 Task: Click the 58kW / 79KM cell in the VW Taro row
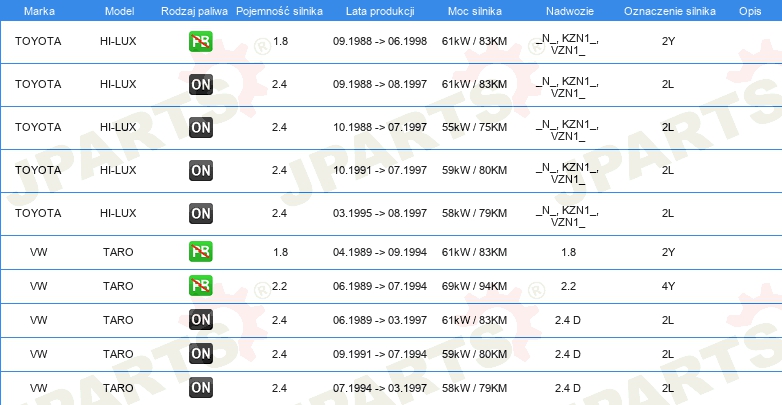pyautogui.click(x=474, y=388)
